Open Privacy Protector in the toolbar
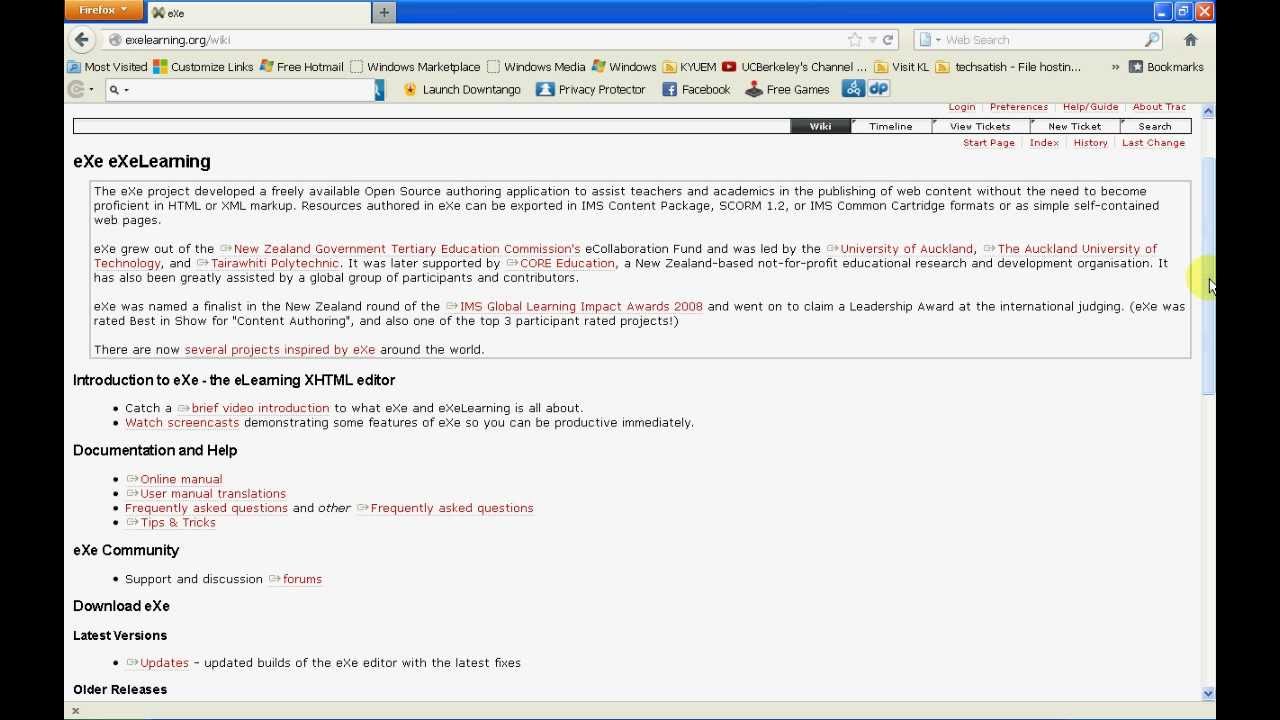Screen dimensions: 1280x720 pyautogui.click(x=591, y=89)
